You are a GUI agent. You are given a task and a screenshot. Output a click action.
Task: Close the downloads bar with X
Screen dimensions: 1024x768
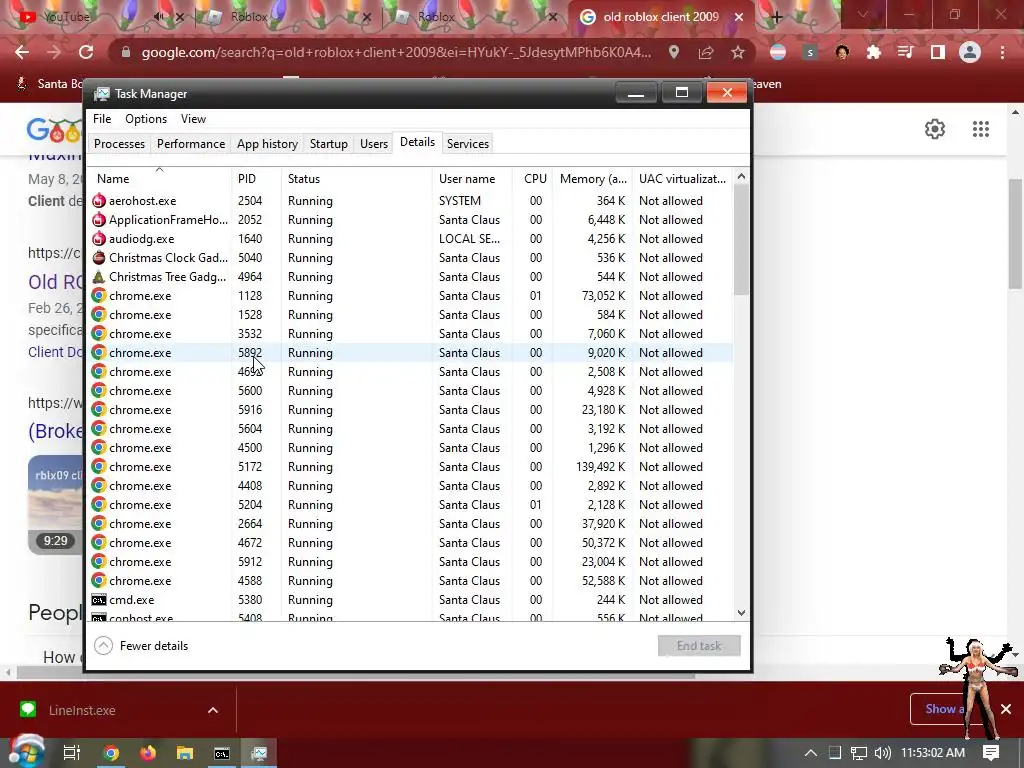pyautogui.click(x=1006, y=709)
